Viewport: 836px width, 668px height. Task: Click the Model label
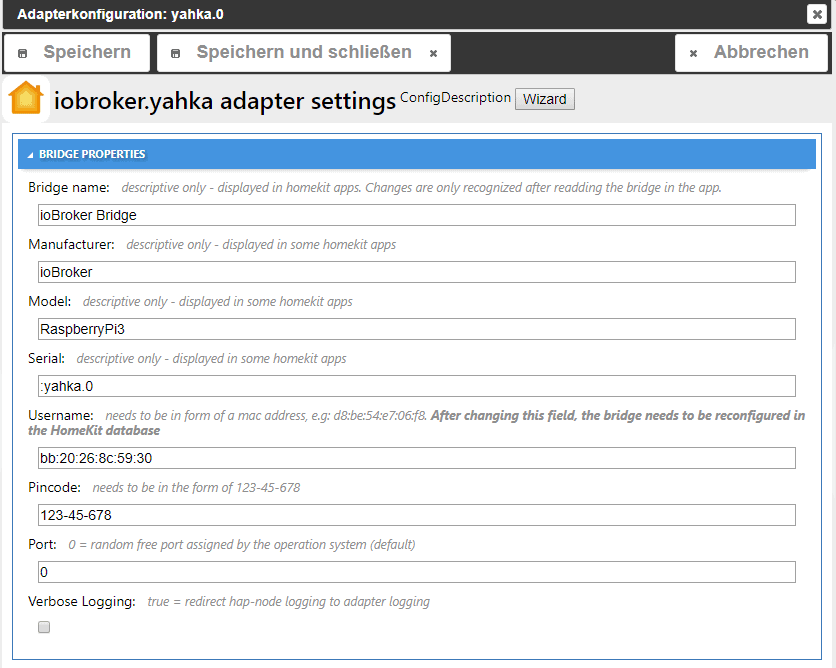click(50, 302)
